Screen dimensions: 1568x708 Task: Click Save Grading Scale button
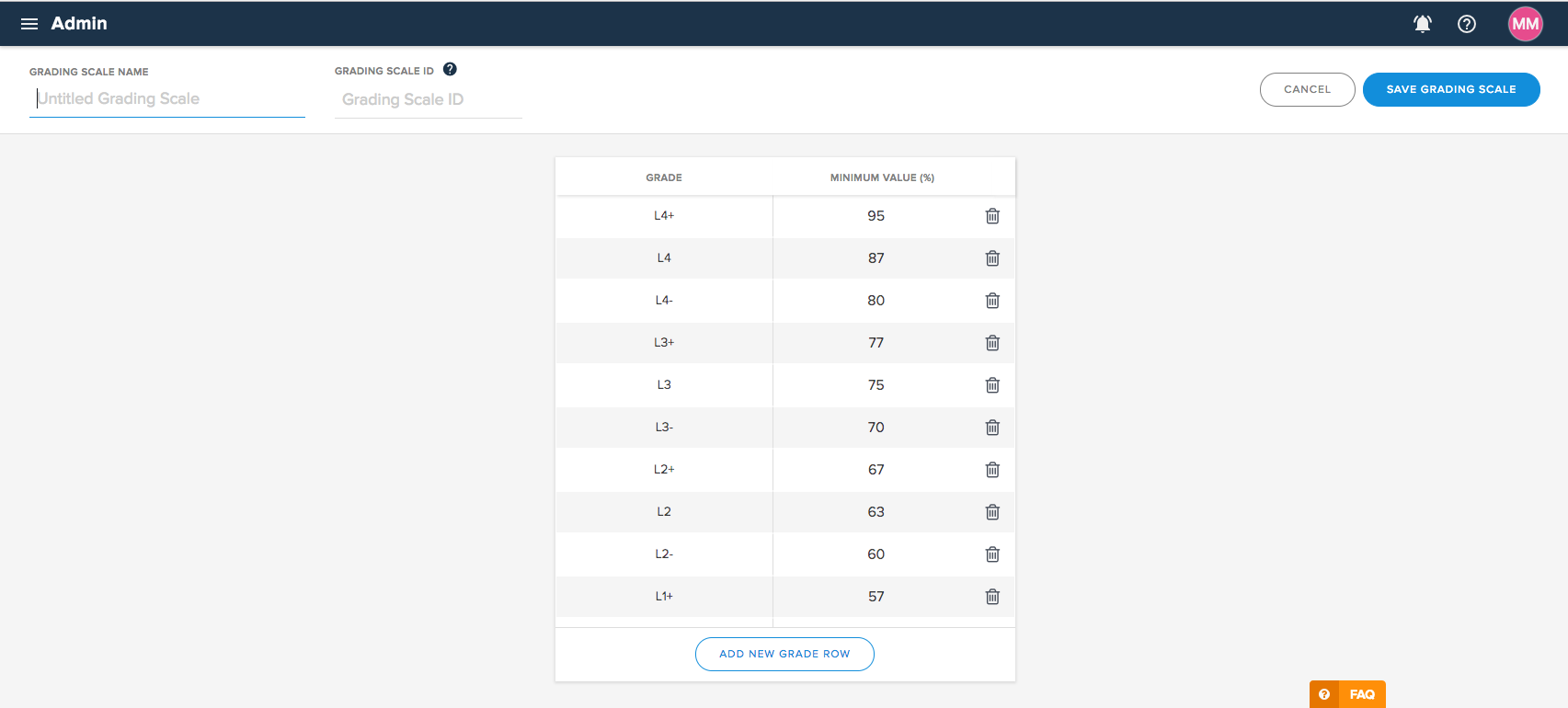pyautogui.click(x=1450, y=89)
